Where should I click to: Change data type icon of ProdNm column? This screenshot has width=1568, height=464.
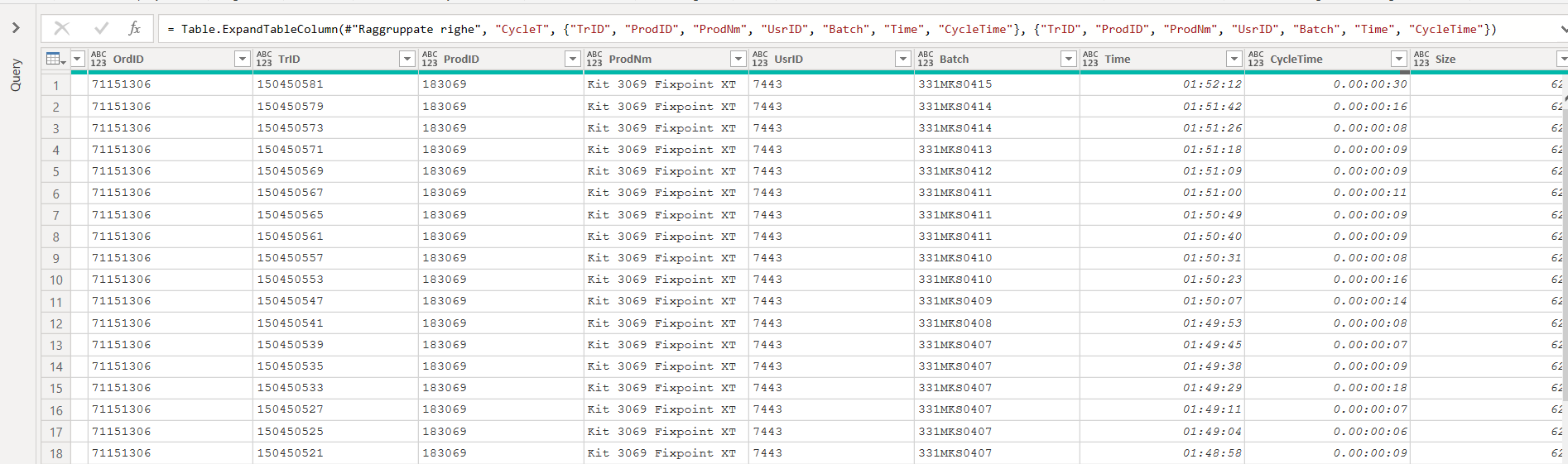(x=594, y=59)
